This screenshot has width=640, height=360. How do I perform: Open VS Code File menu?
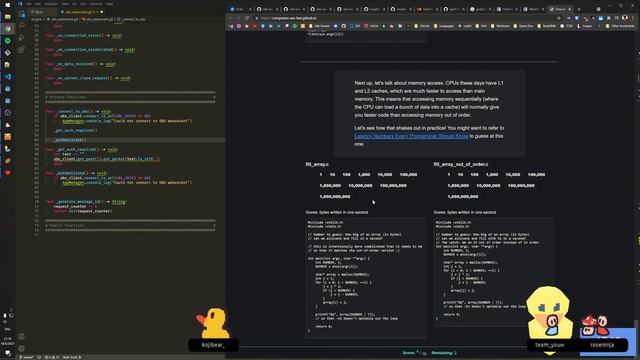point(29,4)
